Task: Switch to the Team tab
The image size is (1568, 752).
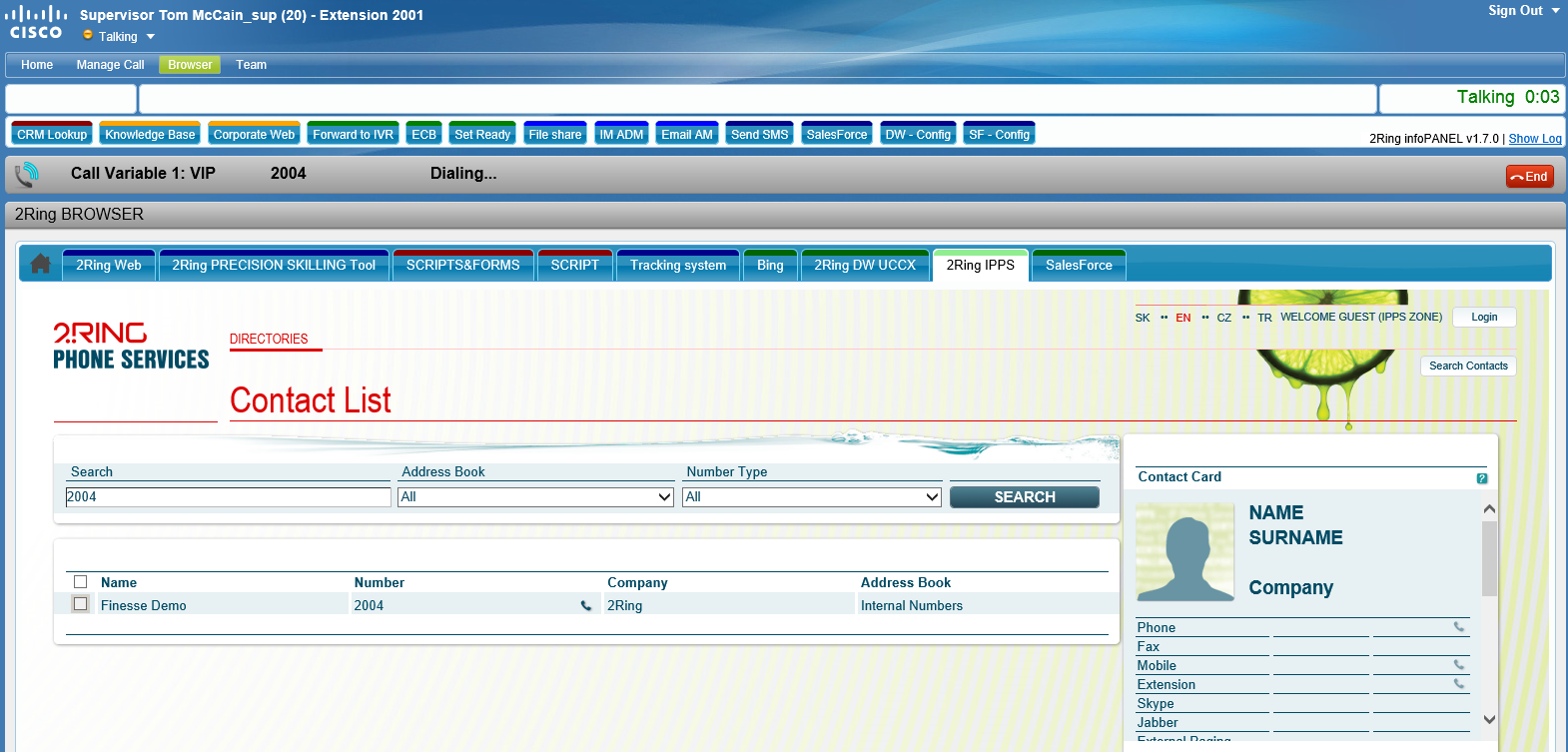Action: click(x=251, y=65)
